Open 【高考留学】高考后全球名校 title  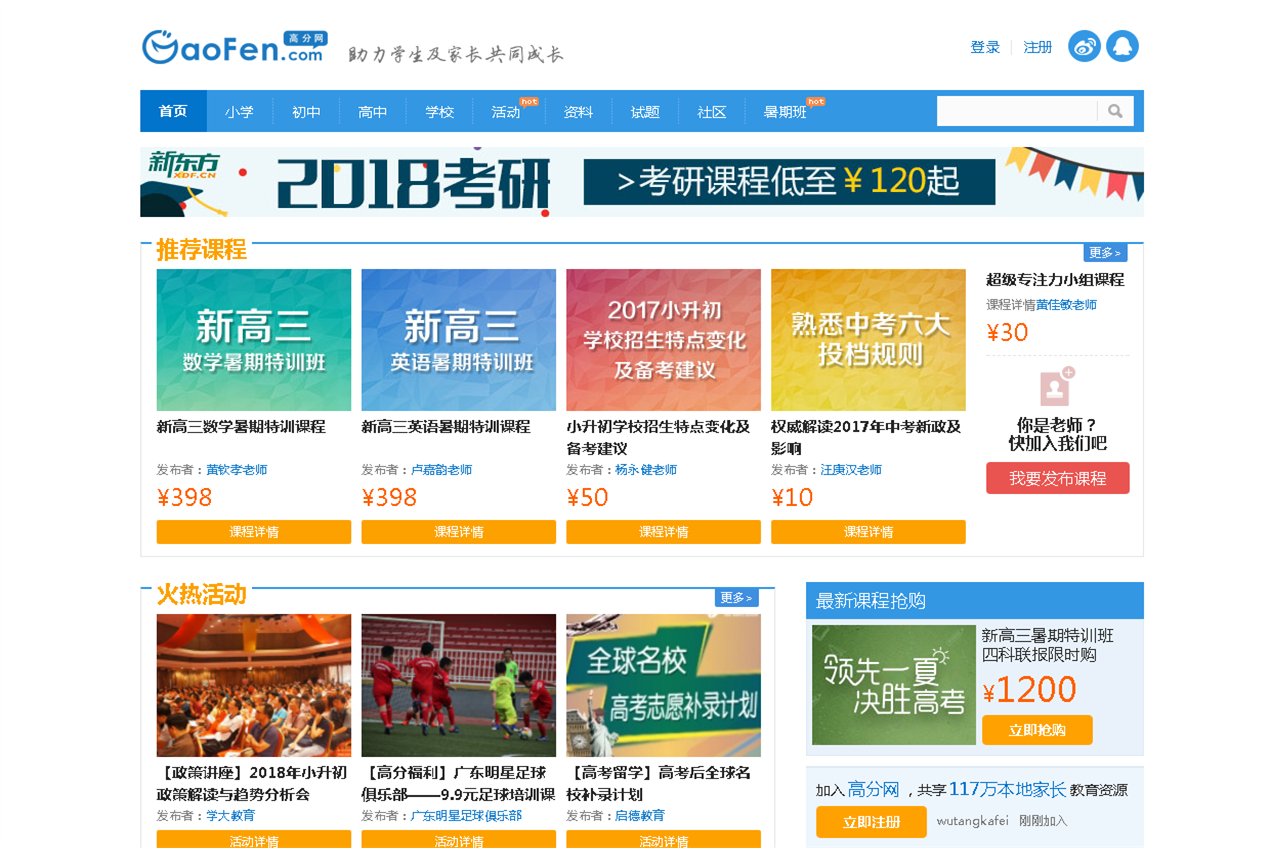click(659, 783)
